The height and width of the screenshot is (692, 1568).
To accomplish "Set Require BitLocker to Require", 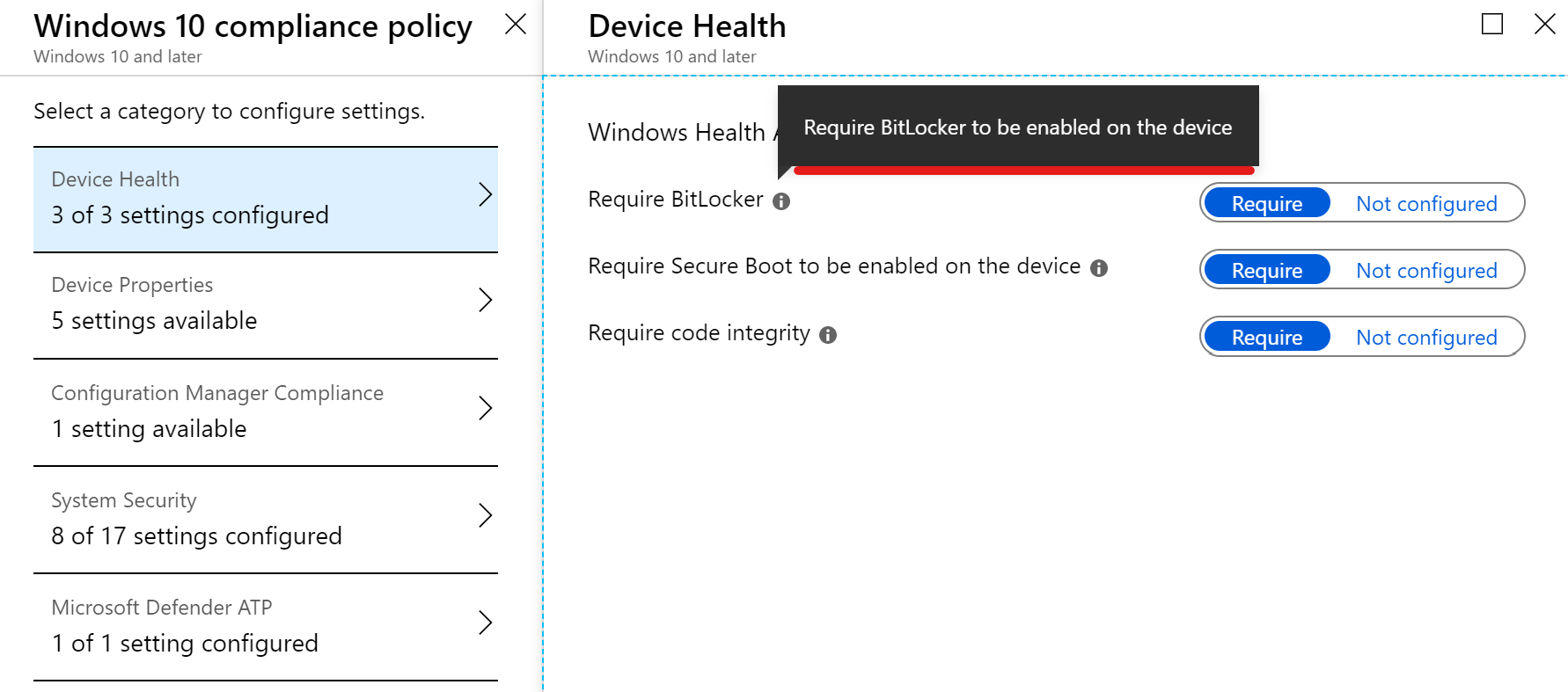I will pyautogui.click(x=1267, y=203).
